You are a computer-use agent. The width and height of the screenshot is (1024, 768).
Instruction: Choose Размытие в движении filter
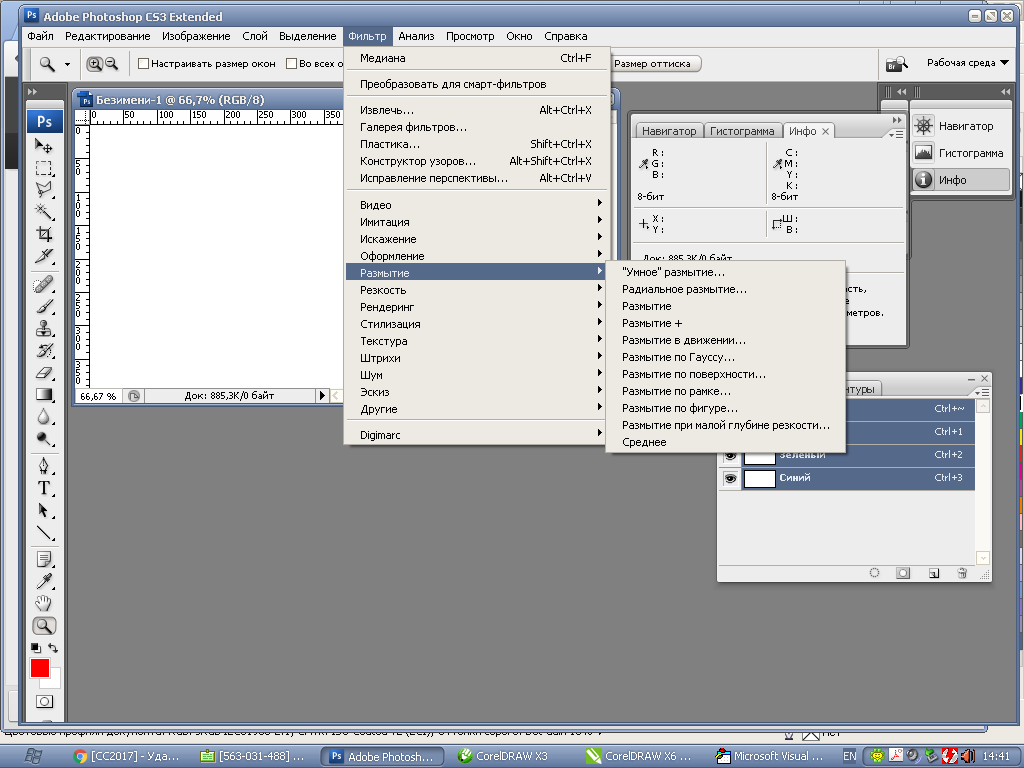(x=726, y=340)
